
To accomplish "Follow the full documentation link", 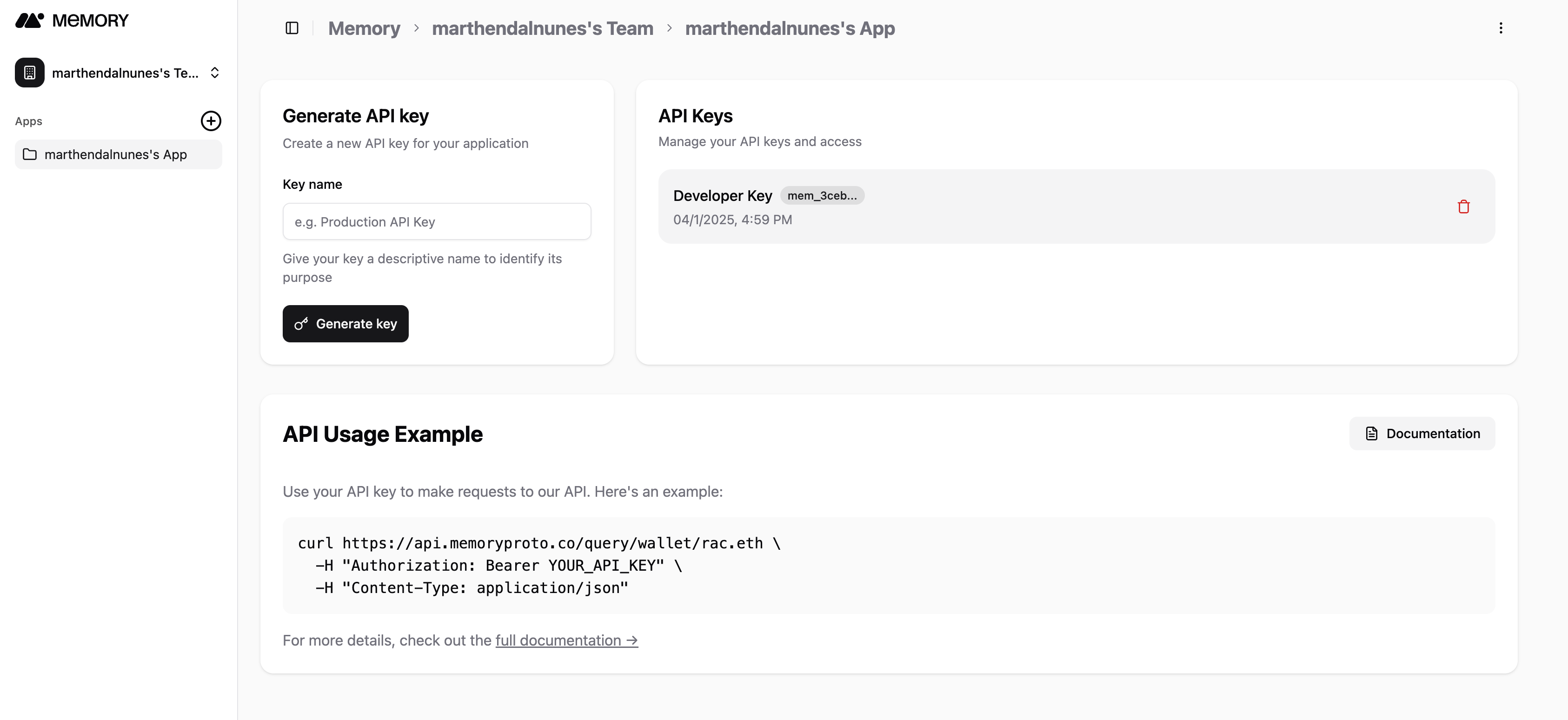I will 566,640.
